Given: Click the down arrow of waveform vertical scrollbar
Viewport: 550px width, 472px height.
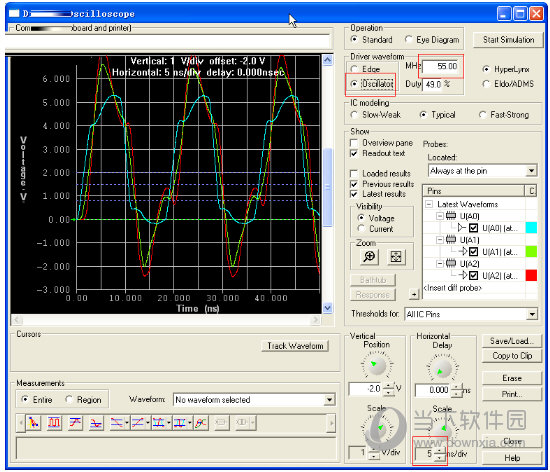Looking at the screenshot, I should click(x=327, y=308).
